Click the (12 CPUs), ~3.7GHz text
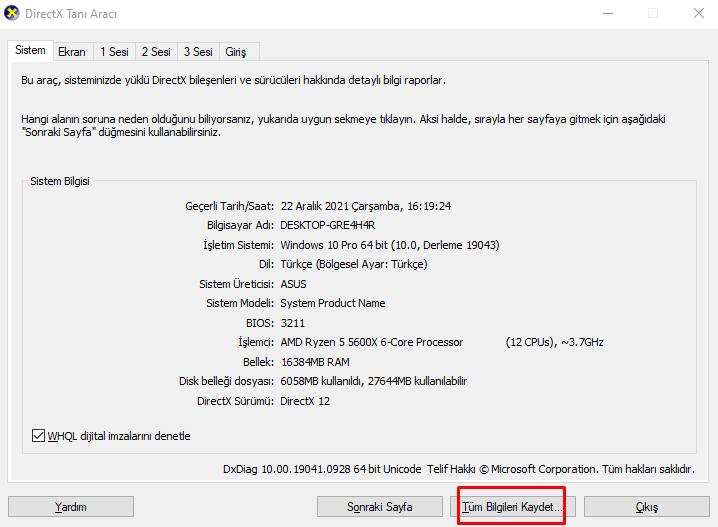Screen dimensions: 718x527 (555, 342)
